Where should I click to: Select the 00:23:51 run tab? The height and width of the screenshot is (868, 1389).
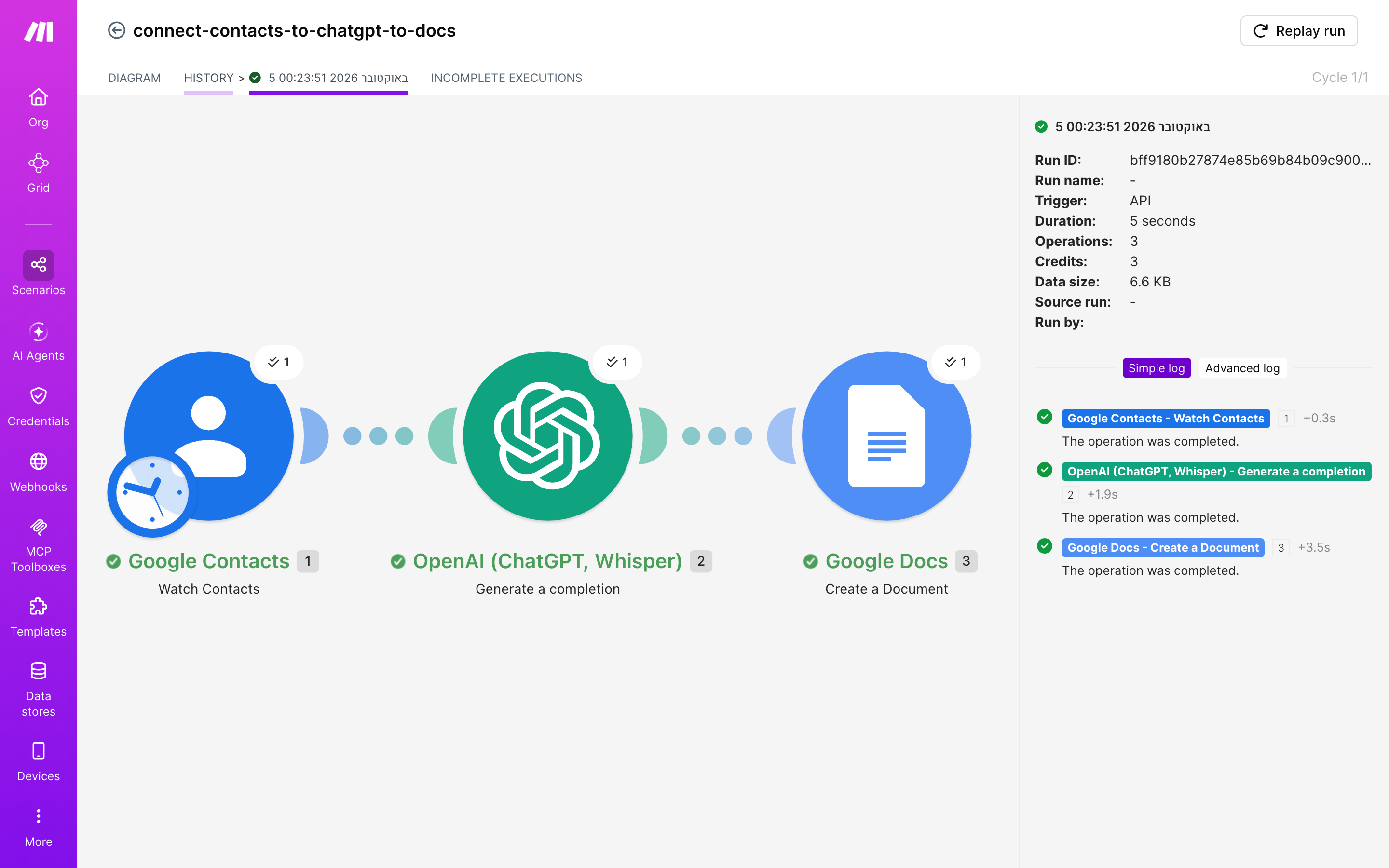tap(328, 78)
